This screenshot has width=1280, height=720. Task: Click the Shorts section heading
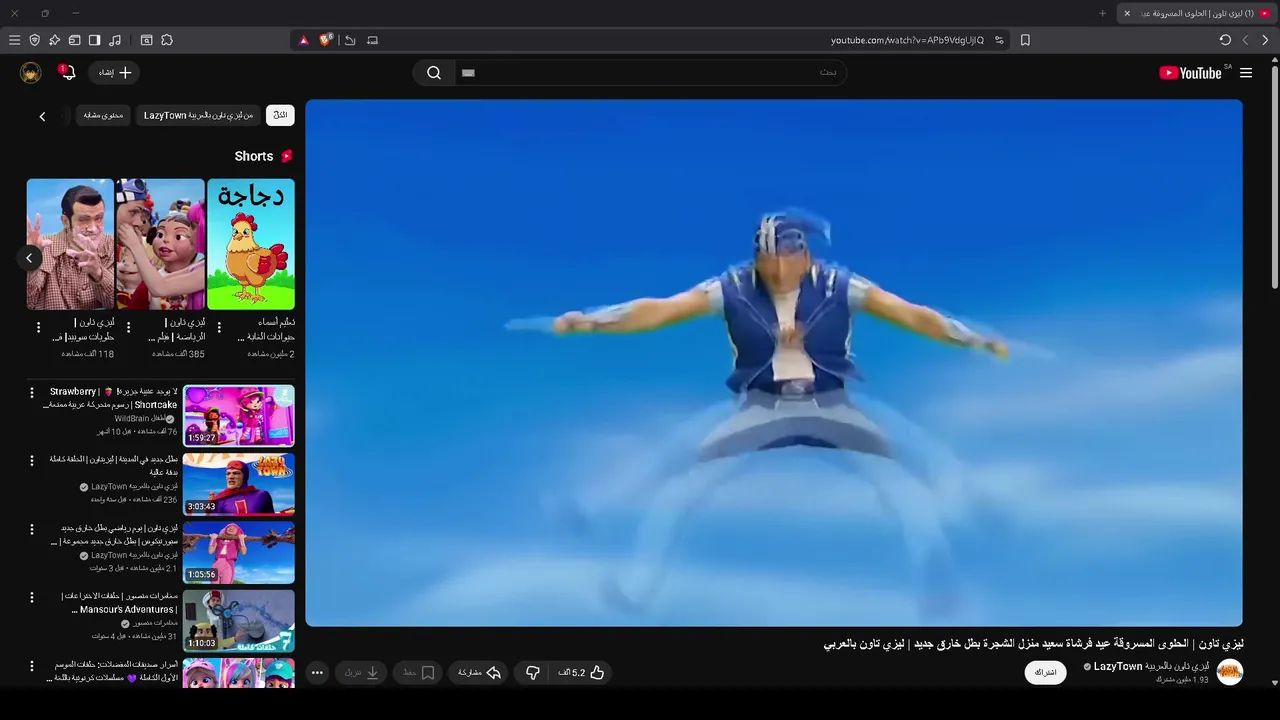click(264, 156)
